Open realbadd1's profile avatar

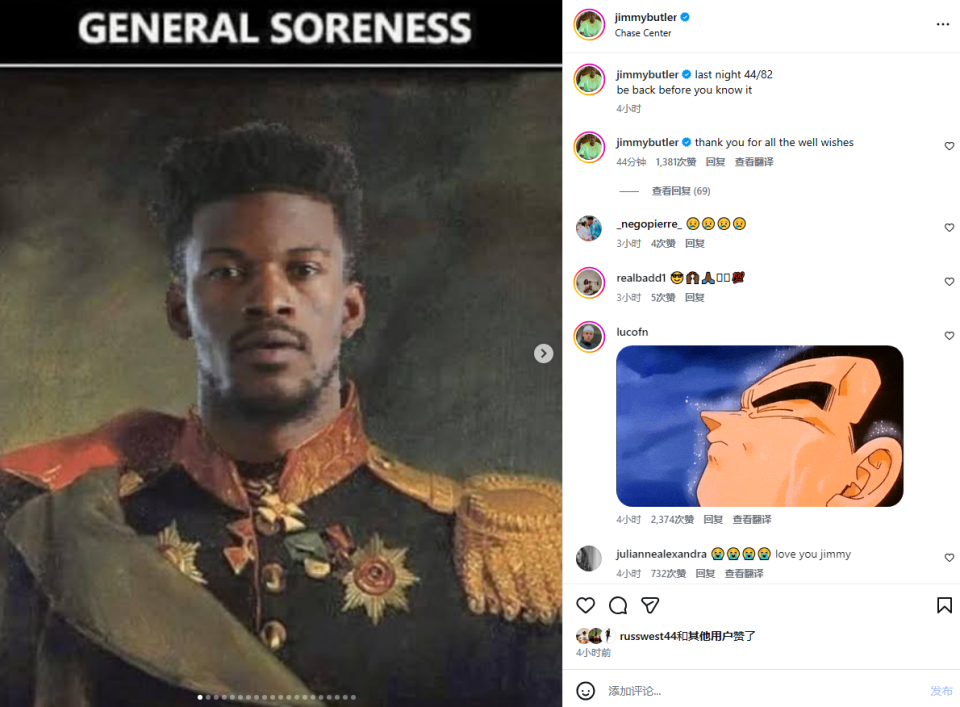589,282
